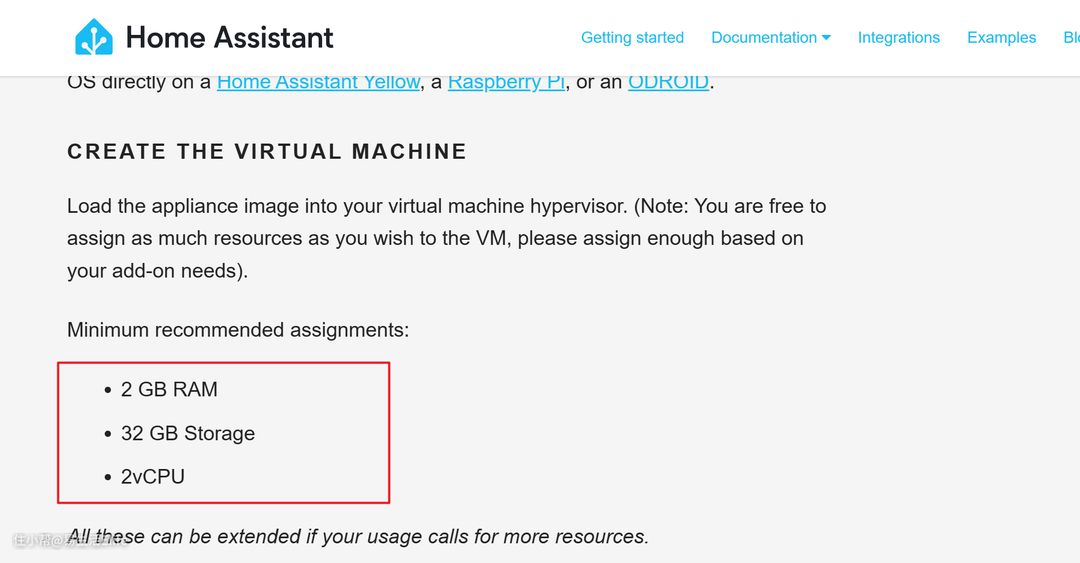Click the Home Assistant title text

[x=229, y=38]
